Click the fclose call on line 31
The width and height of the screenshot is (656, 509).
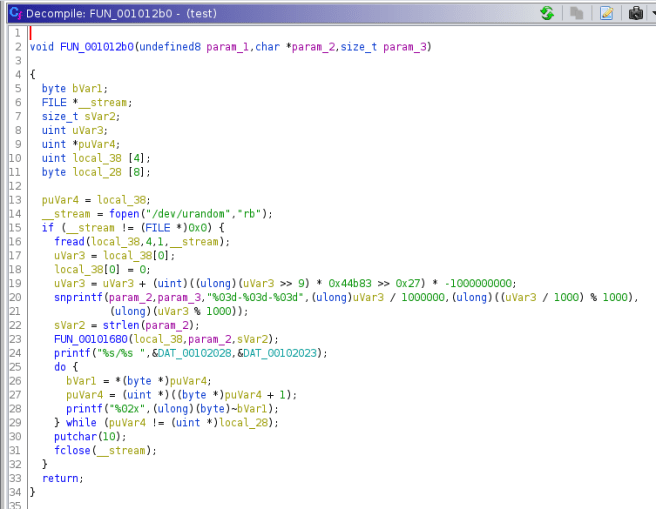73,450
